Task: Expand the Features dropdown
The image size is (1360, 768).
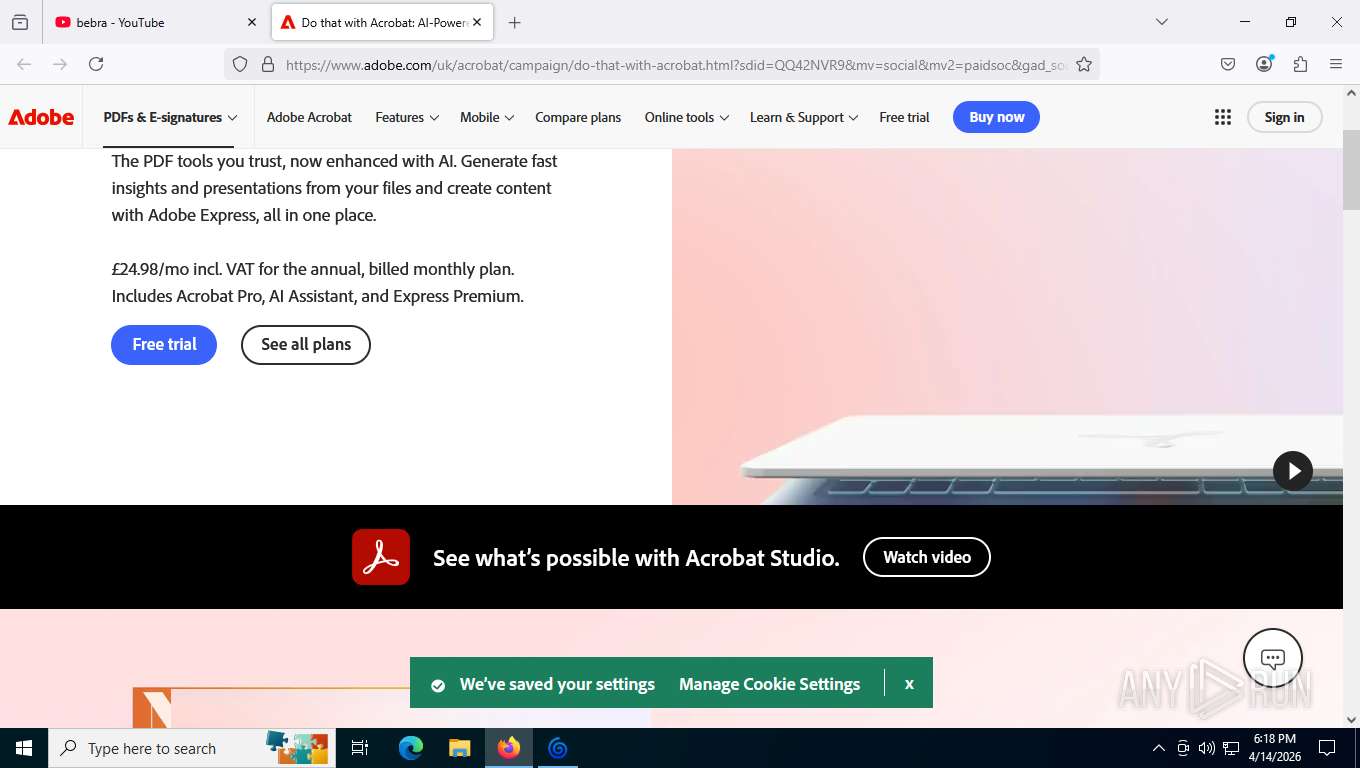Action: tap(407, 117)
